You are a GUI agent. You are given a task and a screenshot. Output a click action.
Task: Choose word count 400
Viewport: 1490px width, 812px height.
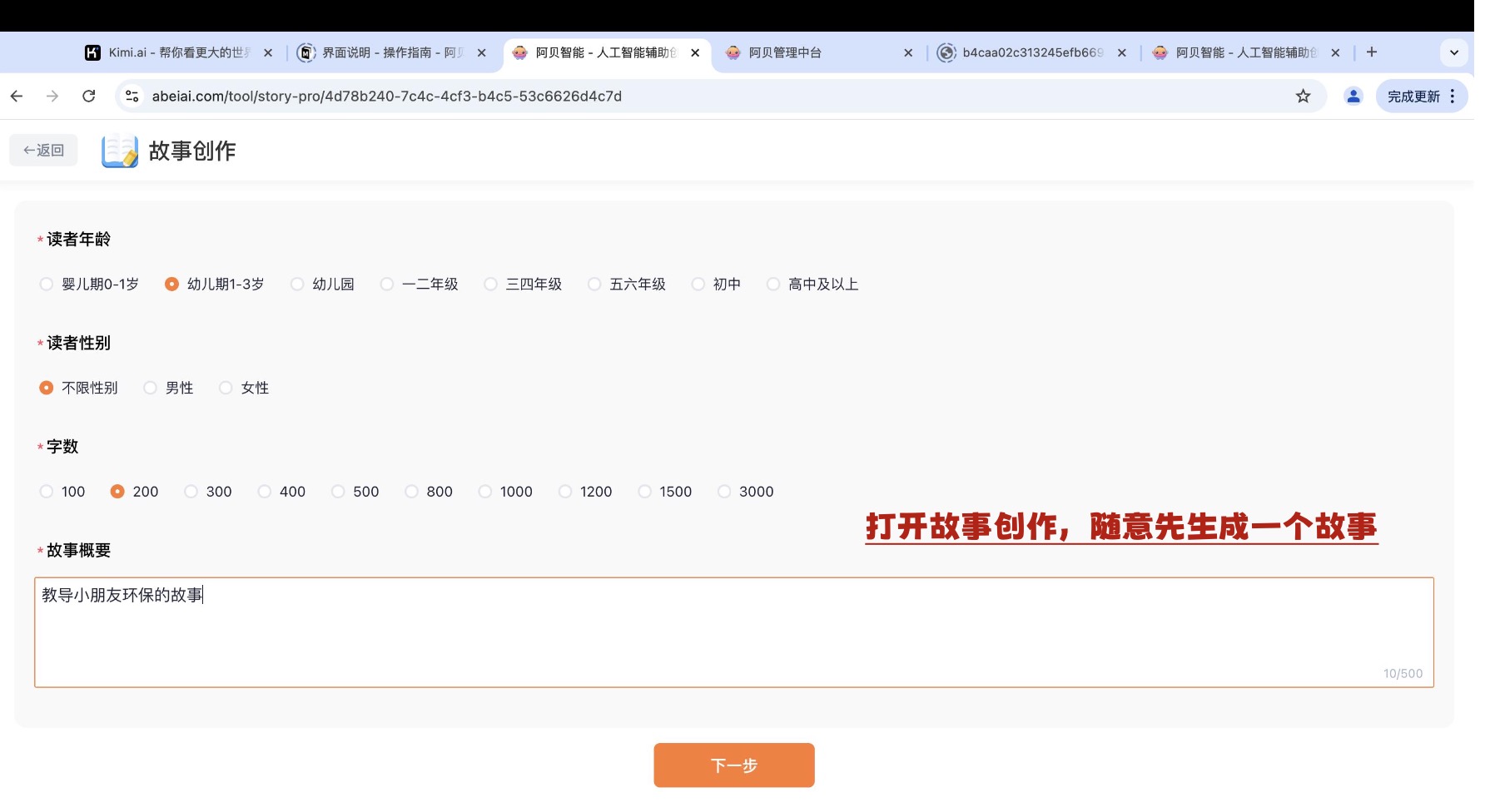(x=281, y=492)
